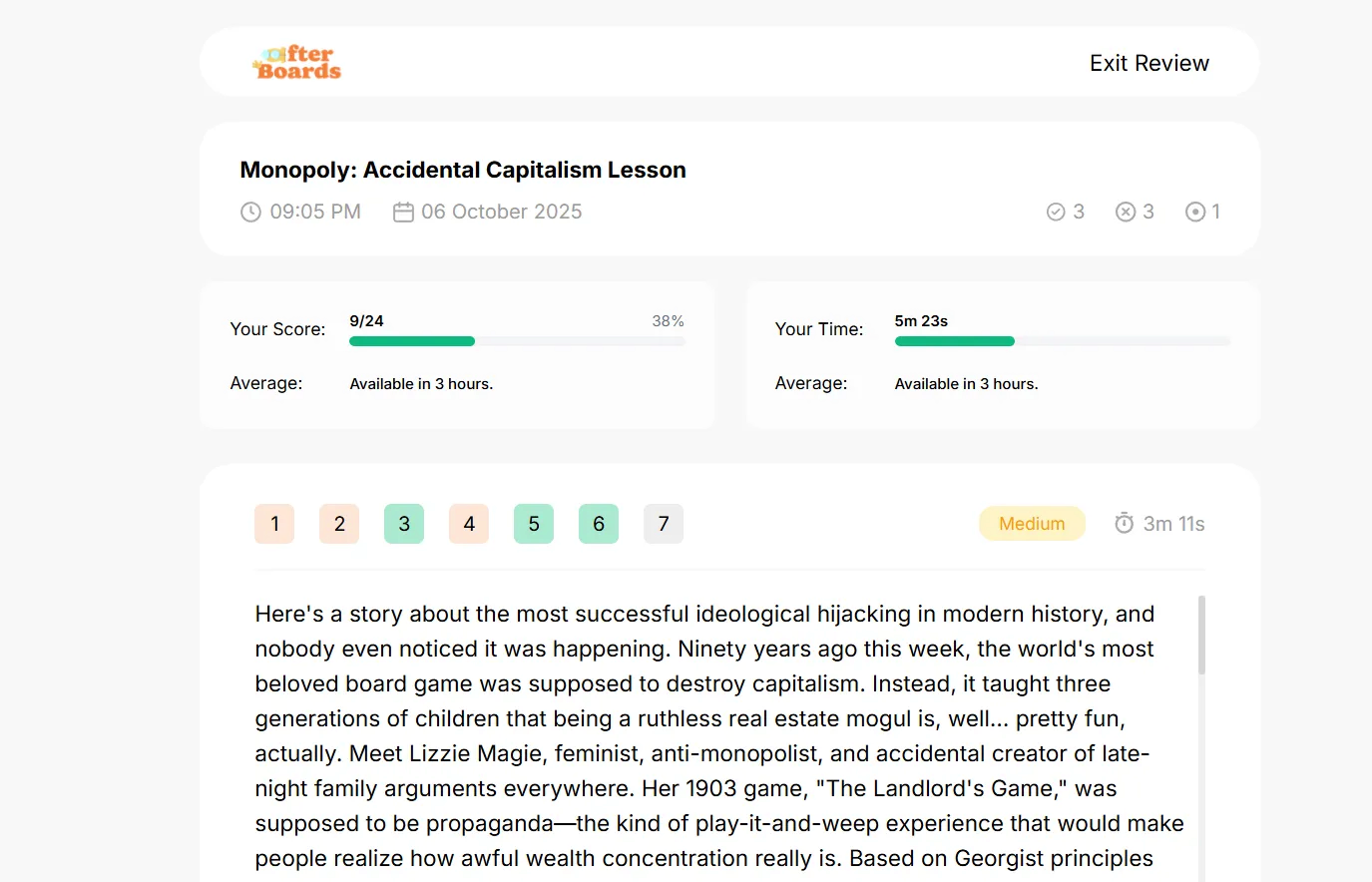
Task: Click the calendar icon beside 06 October 2025
Action: point(403,212)
